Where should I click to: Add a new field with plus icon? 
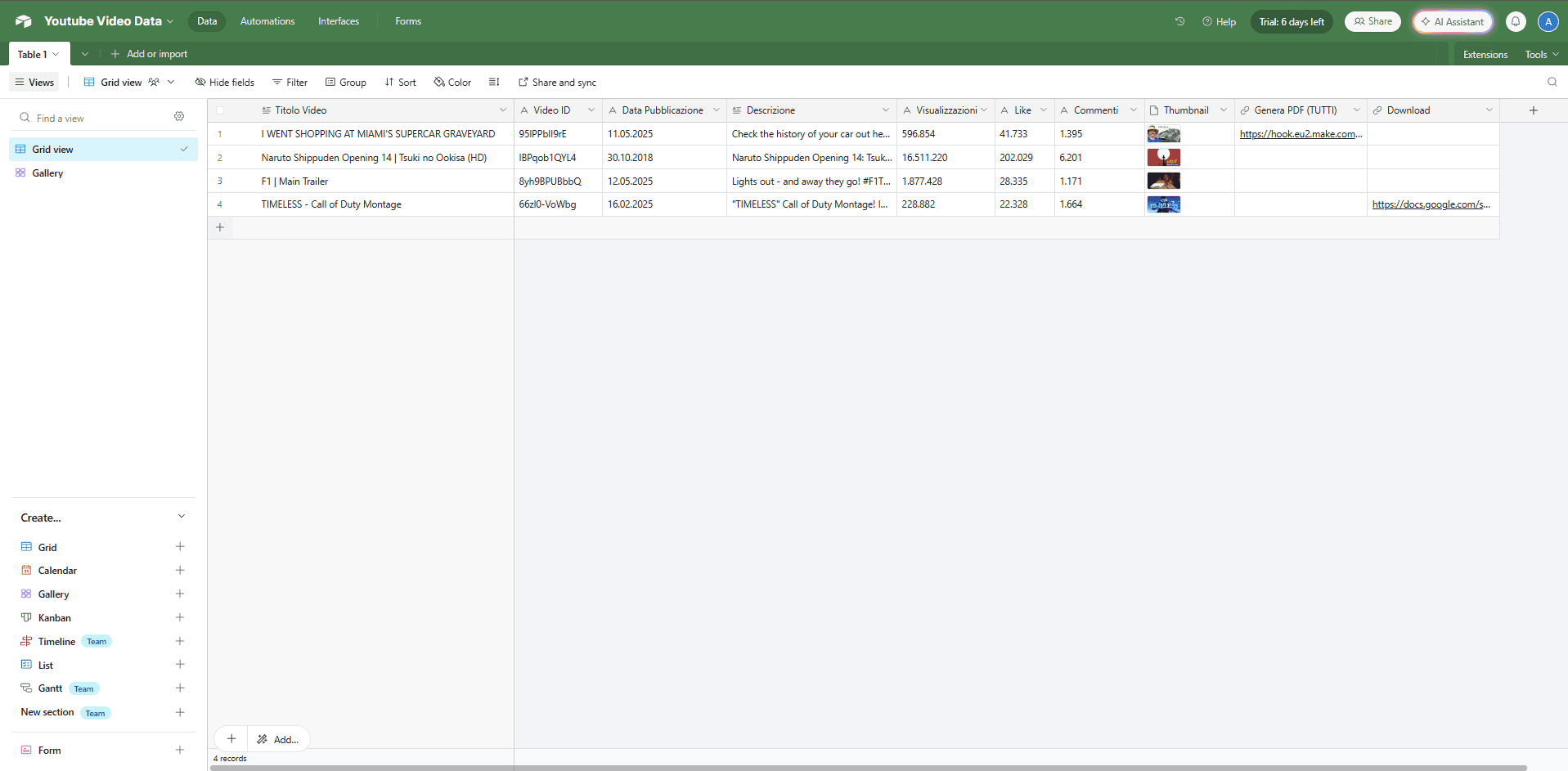click(x=1534, y=110)
